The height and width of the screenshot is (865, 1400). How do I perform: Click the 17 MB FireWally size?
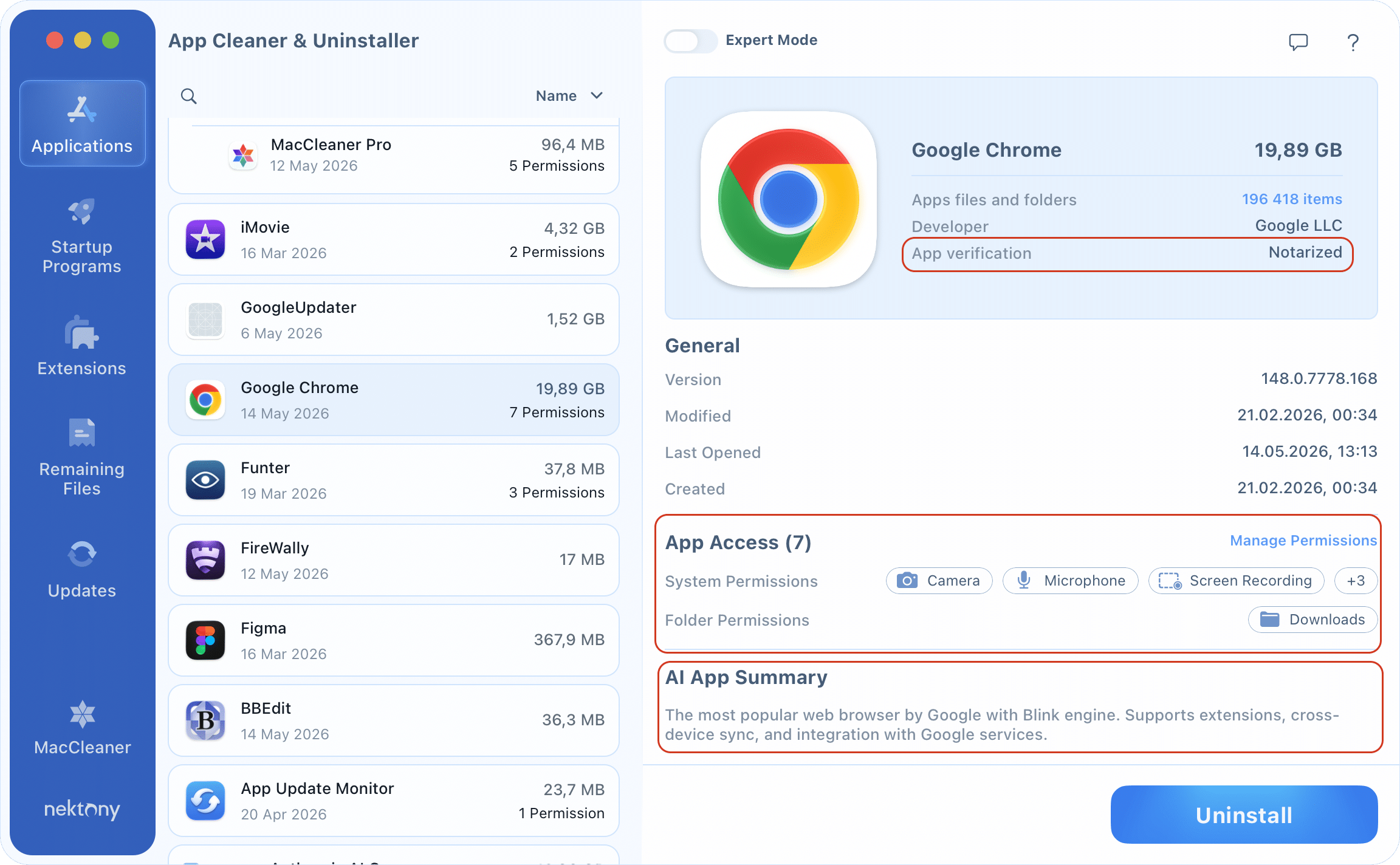(x=582, y=559)
